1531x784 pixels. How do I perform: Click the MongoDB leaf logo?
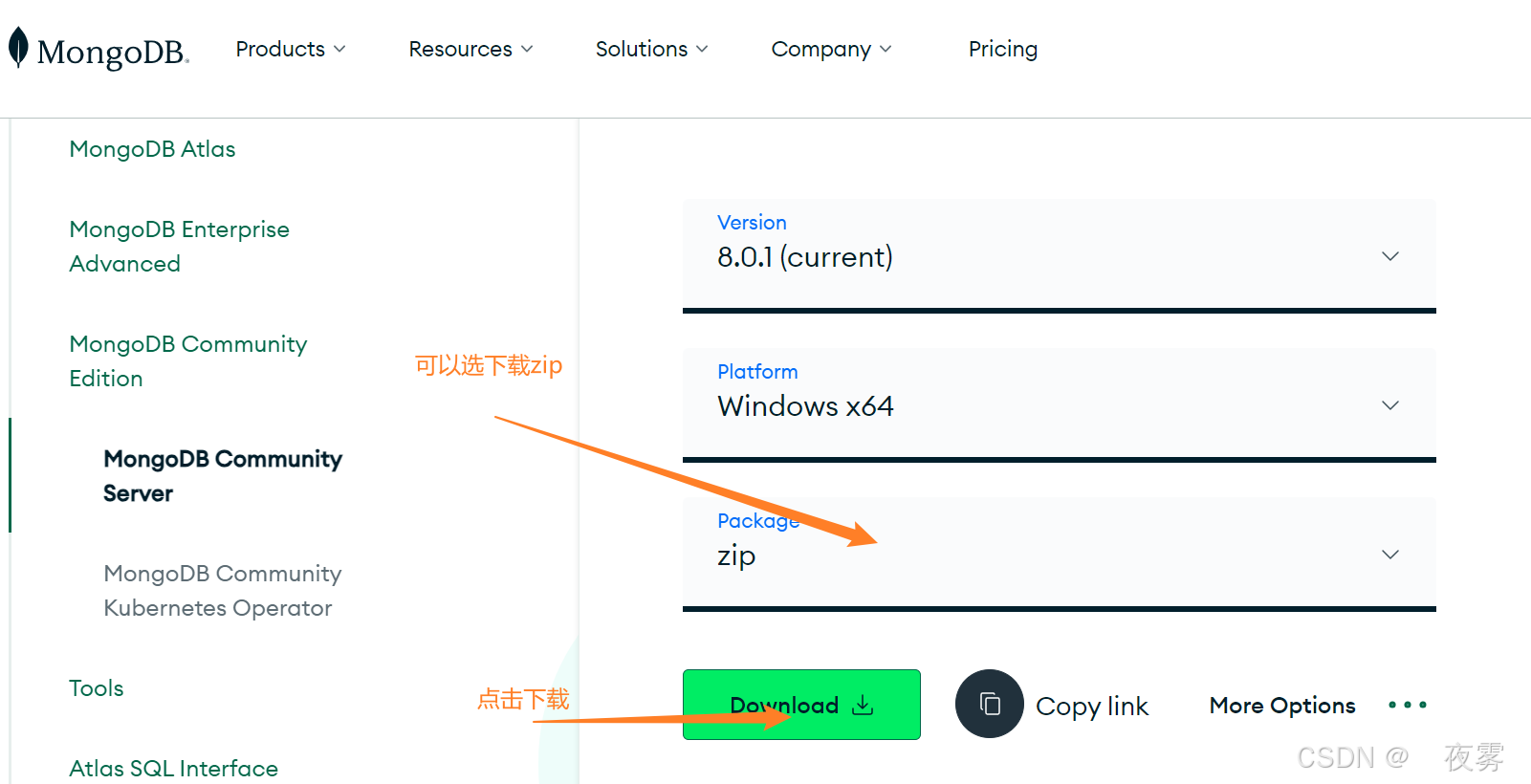17,48
